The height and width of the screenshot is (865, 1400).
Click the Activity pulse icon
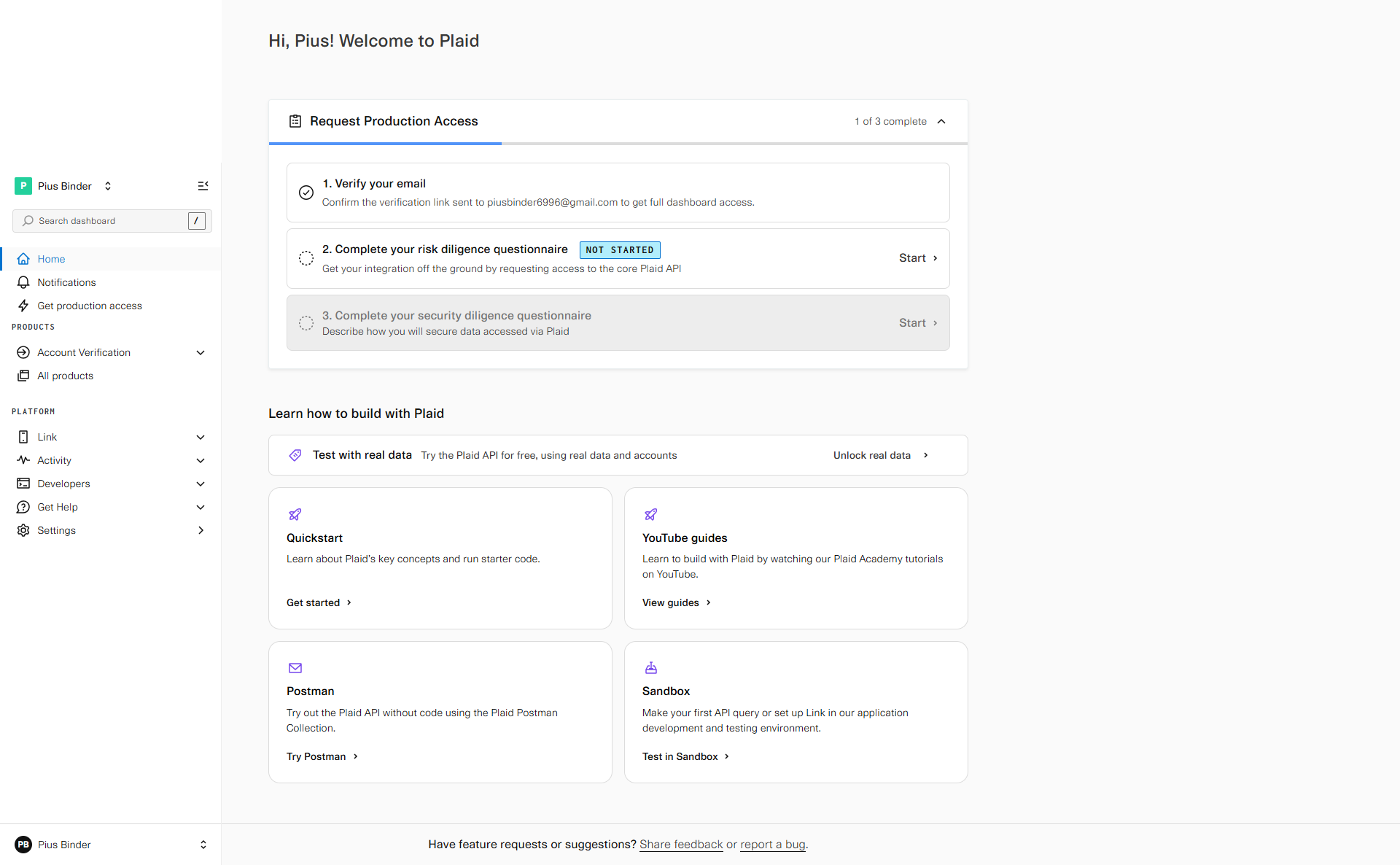click(x=23, y=460)
